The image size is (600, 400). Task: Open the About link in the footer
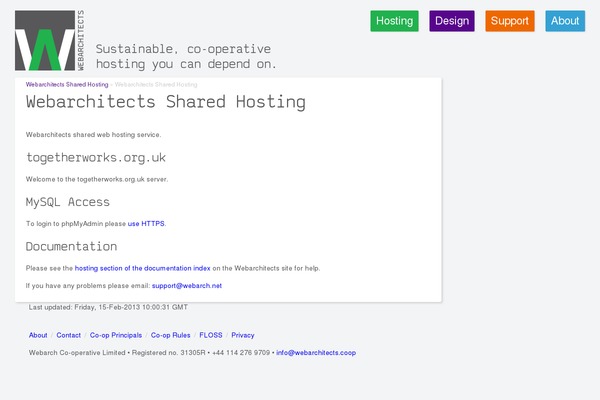(x=38, y=335)
